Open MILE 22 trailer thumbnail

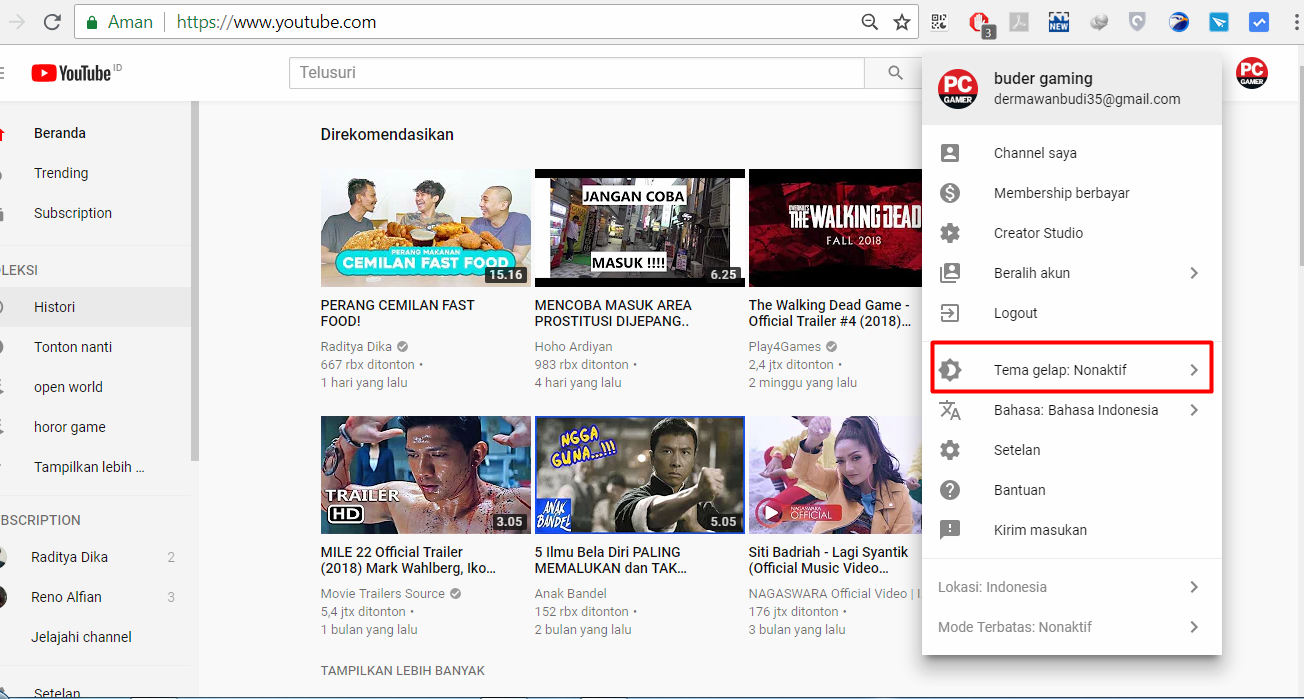click(x=426, y=475)
